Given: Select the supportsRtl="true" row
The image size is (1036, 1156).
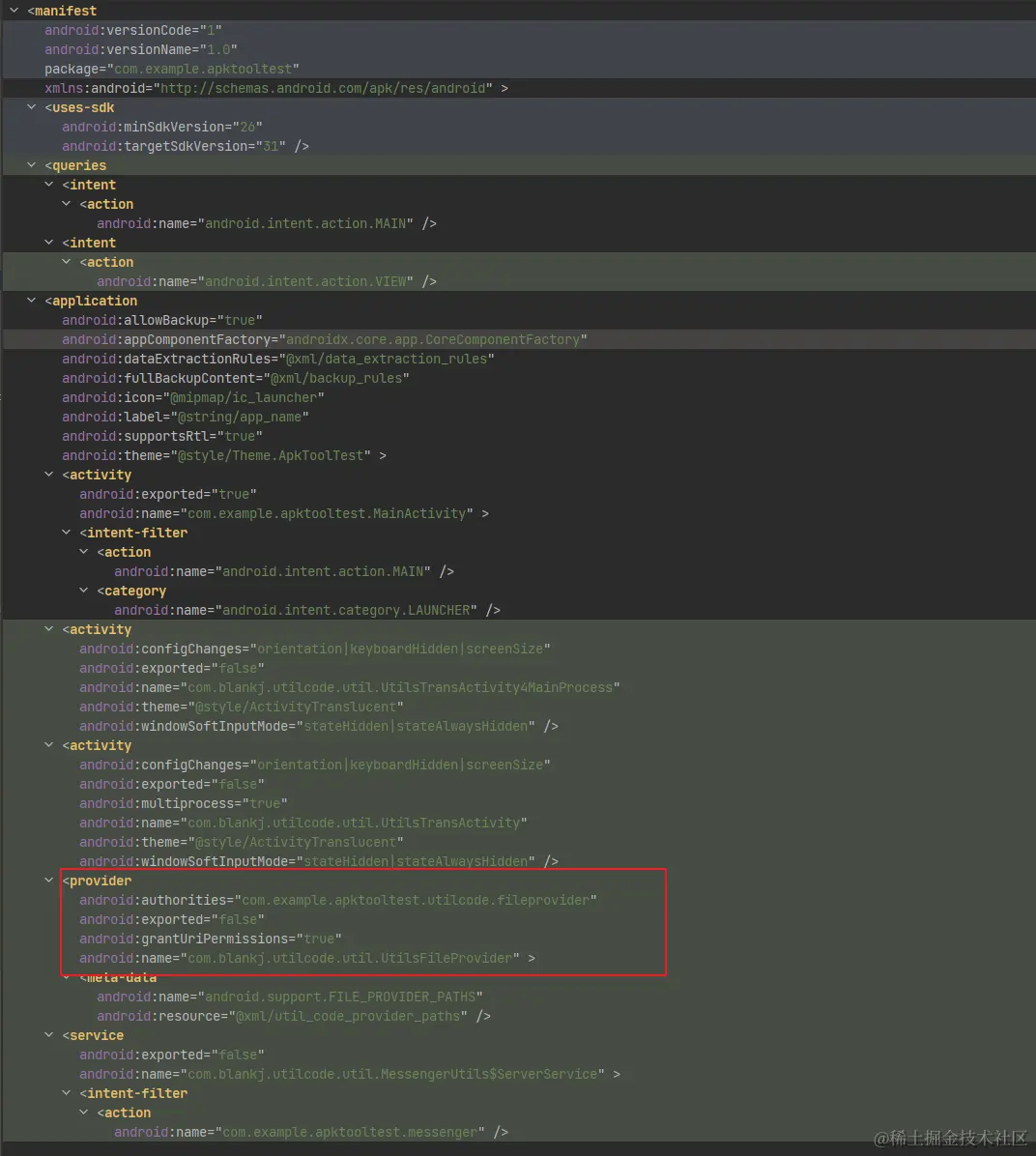Looking at the screenshot, I should click(x=518, y=437).
